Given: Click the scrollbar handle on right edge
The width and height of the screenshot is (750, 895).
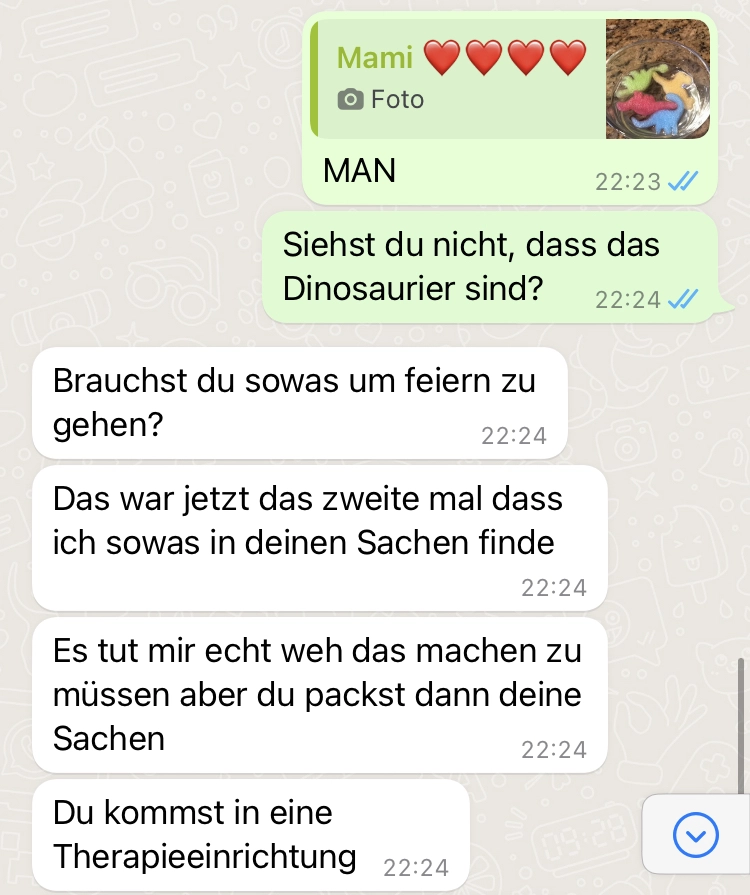Looking at the screenshot, I should click(741, 726).
